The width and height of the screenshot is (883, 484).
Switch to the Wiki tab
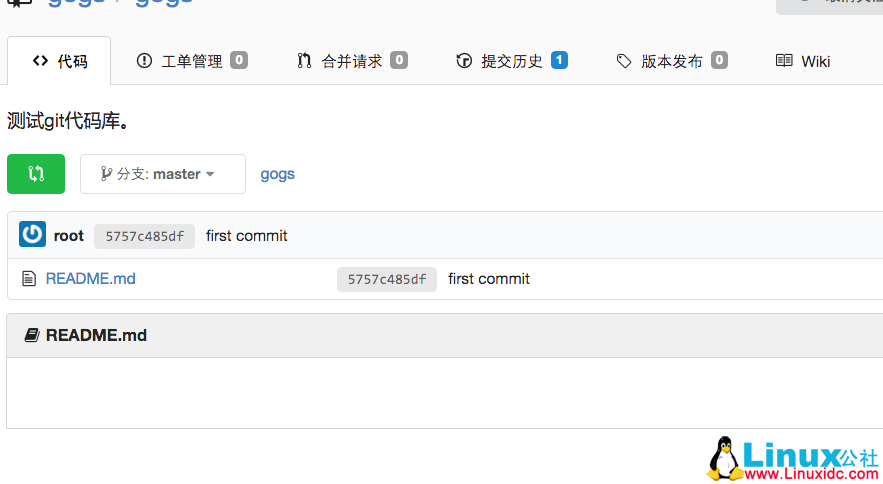tap(802, 61)
